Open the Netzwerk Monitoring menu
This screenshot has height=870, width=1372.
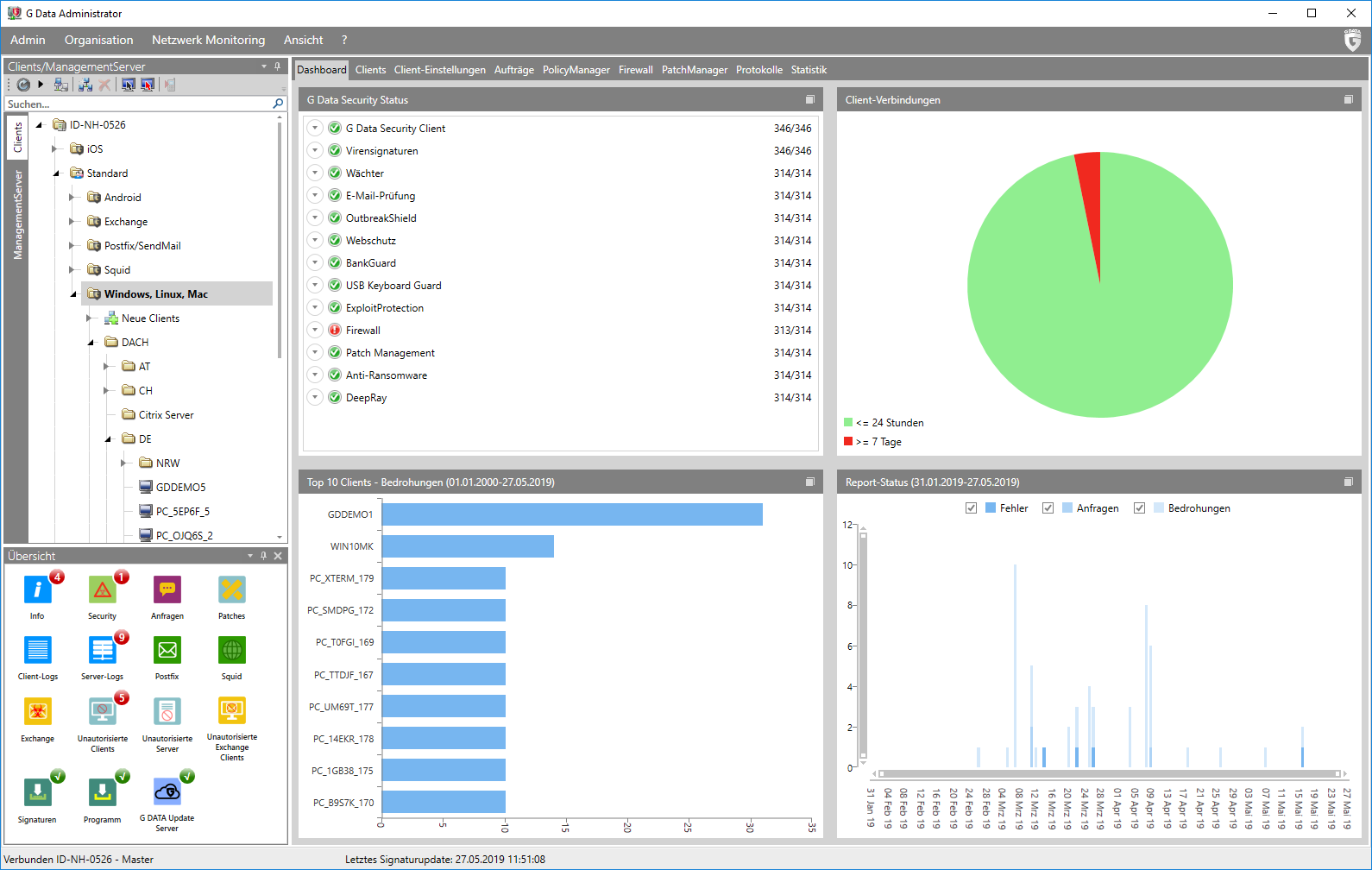click(208, 40)
